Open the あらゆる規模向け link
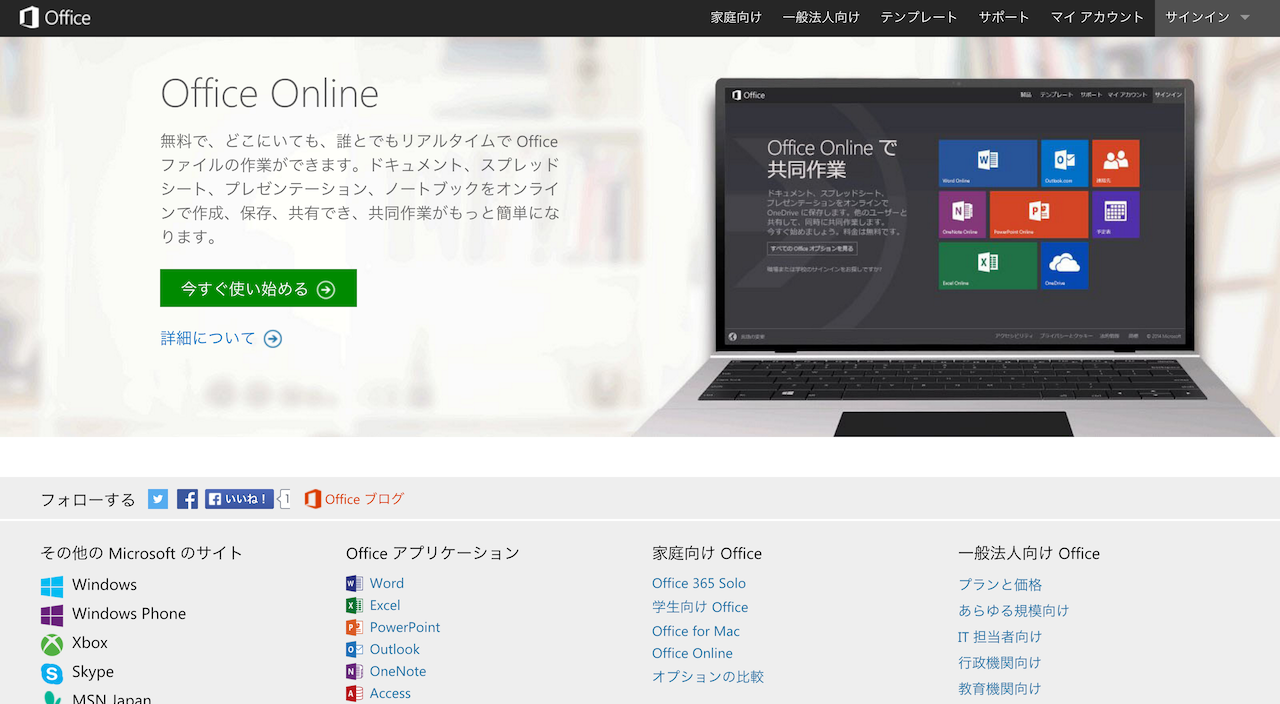 pyautogui.click(x=1014, y=610)
